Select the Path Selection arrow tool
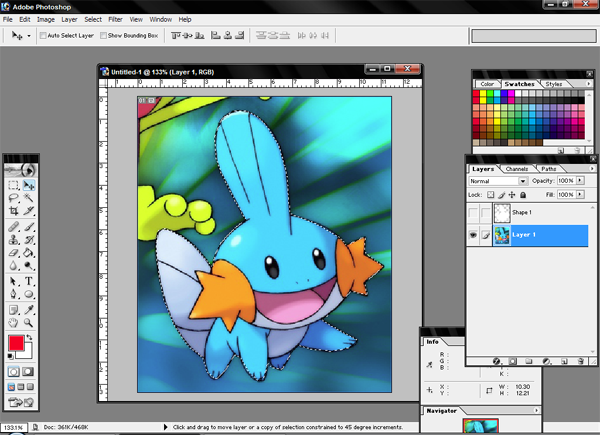Image resolution: width=600 pixels, height=435 pixels. [x=13, y=281]
